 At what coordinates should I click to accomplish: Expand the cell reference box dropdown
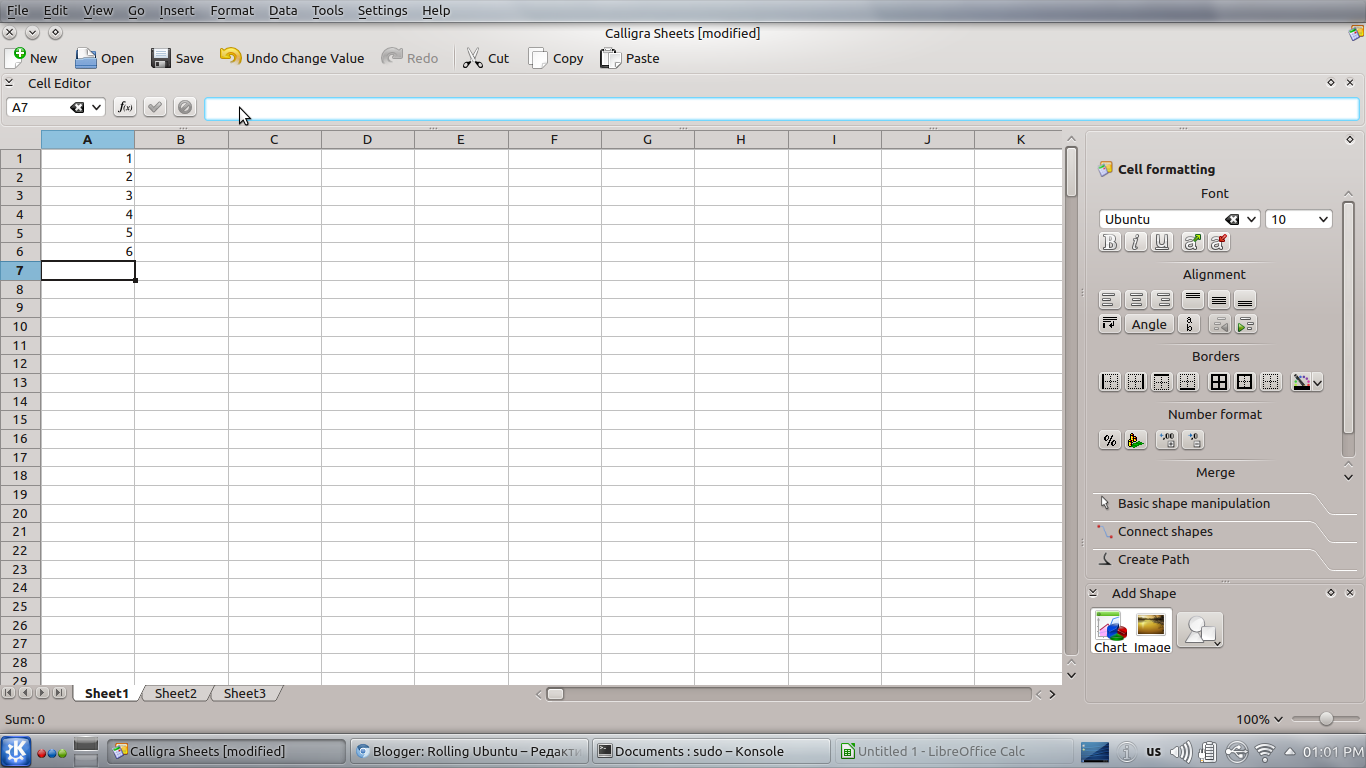[96, 107]
